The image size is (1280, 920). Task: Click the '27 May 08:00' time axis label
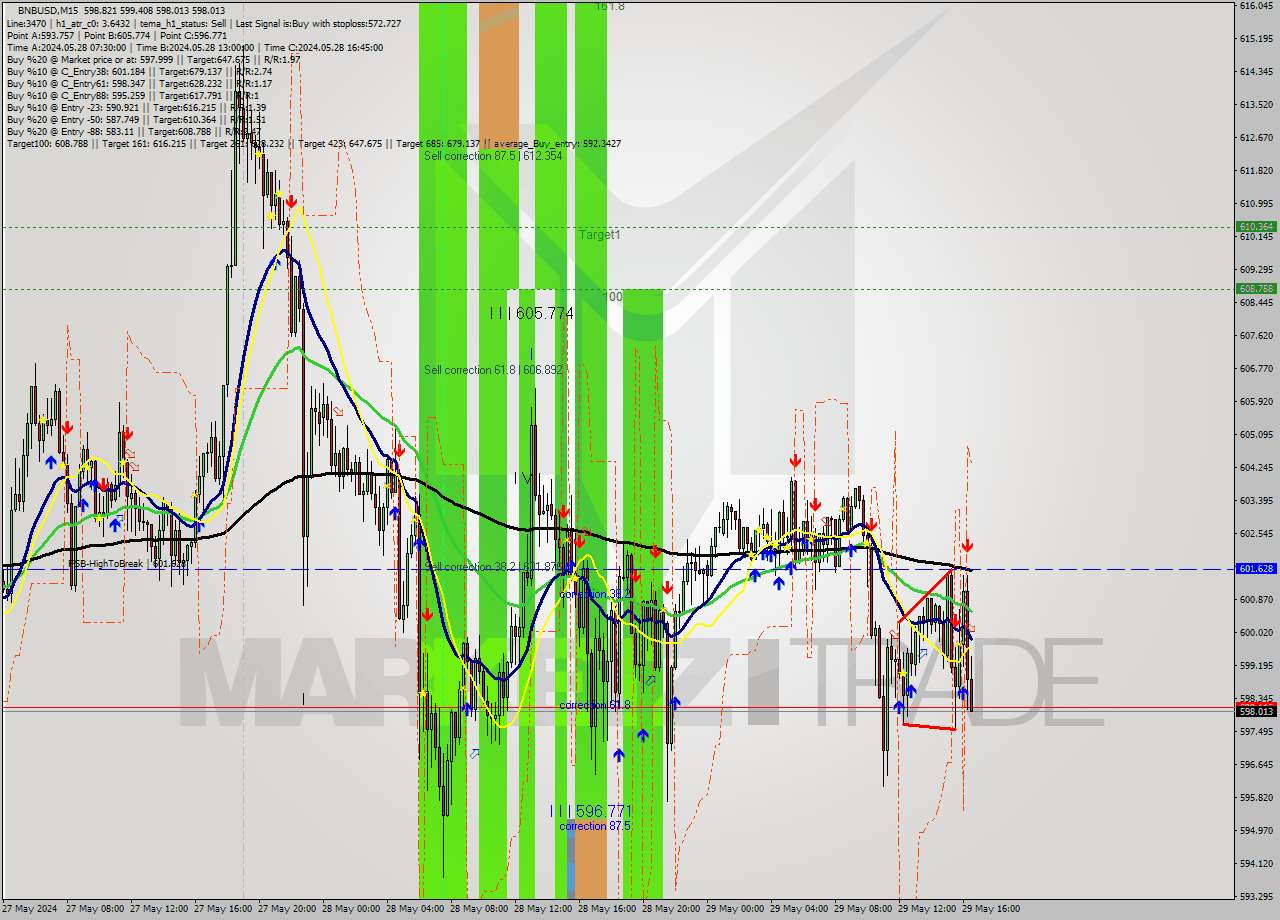[95, 909]
